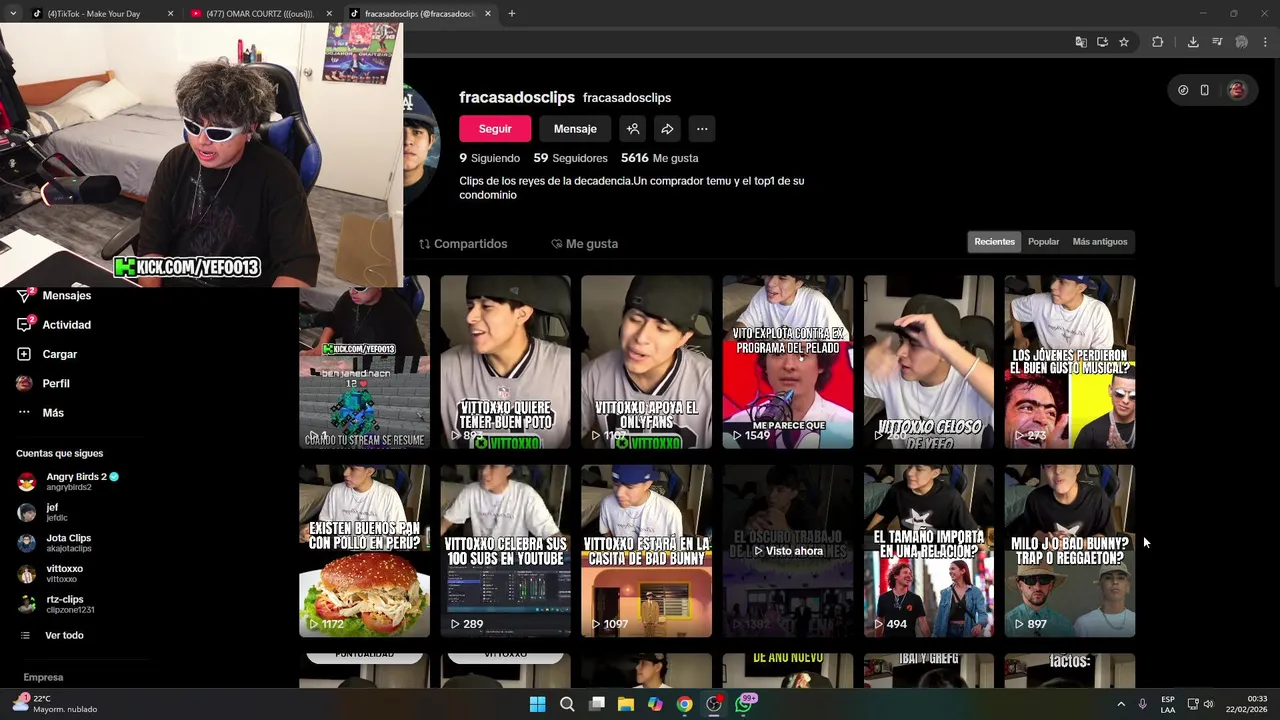Viewport: 1280px width, 720px height.
Task: Open the three-dots profile options menu
Action: (702, 129)
